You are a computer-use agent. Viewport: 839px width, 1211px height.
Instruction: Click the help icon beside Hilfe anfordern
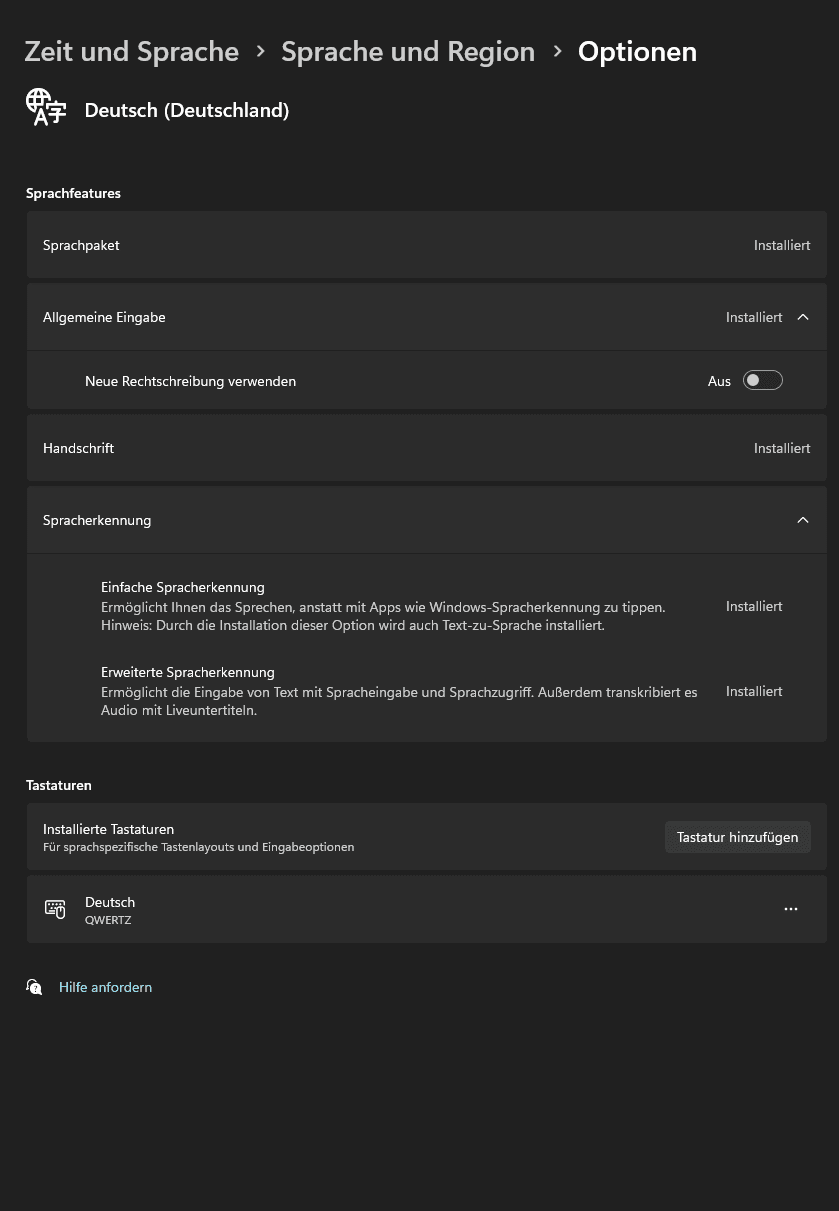pos(34,987)
